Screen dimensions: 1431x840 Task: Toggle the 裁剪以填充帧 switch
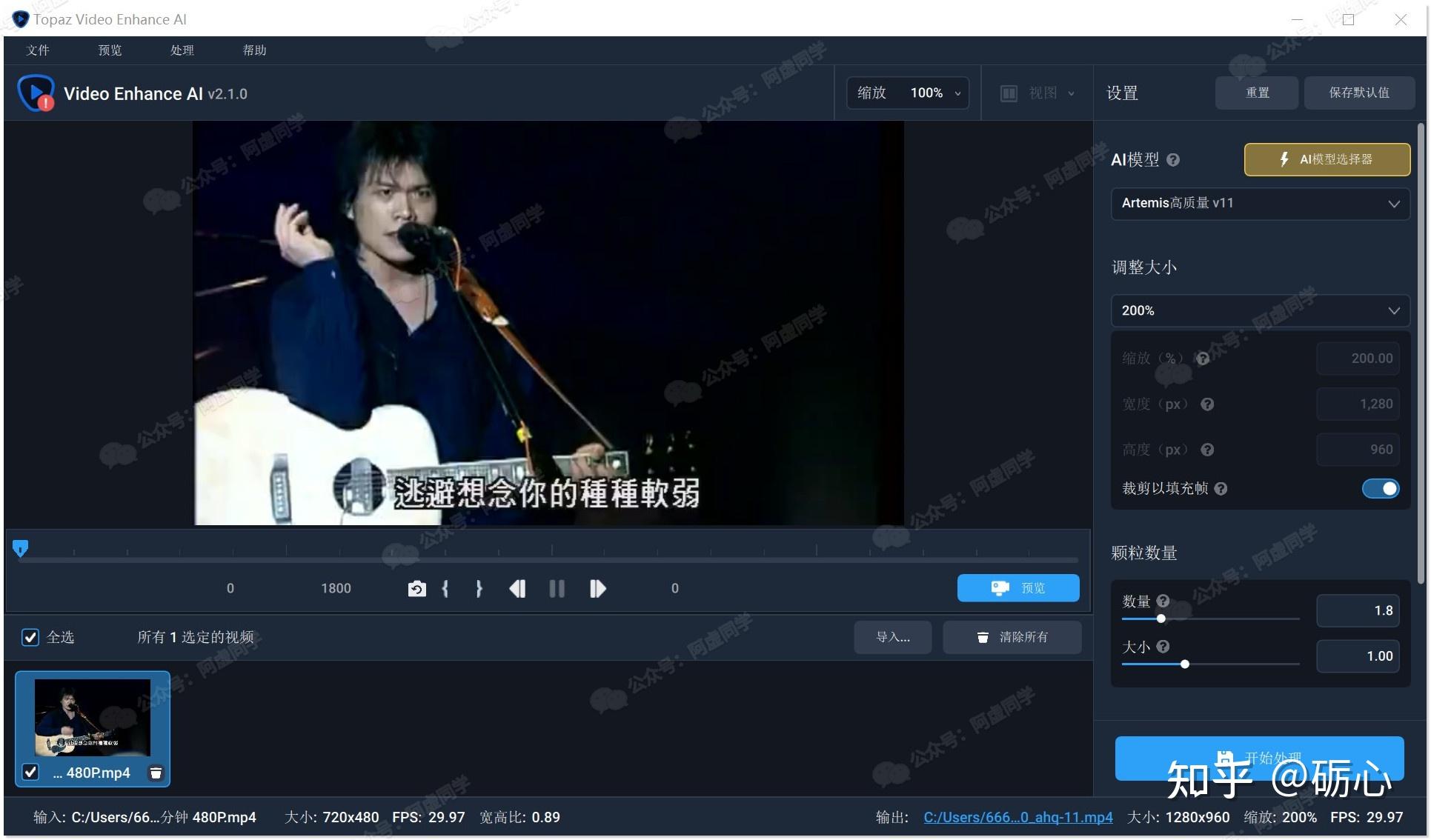click(x=1381, y=489)
